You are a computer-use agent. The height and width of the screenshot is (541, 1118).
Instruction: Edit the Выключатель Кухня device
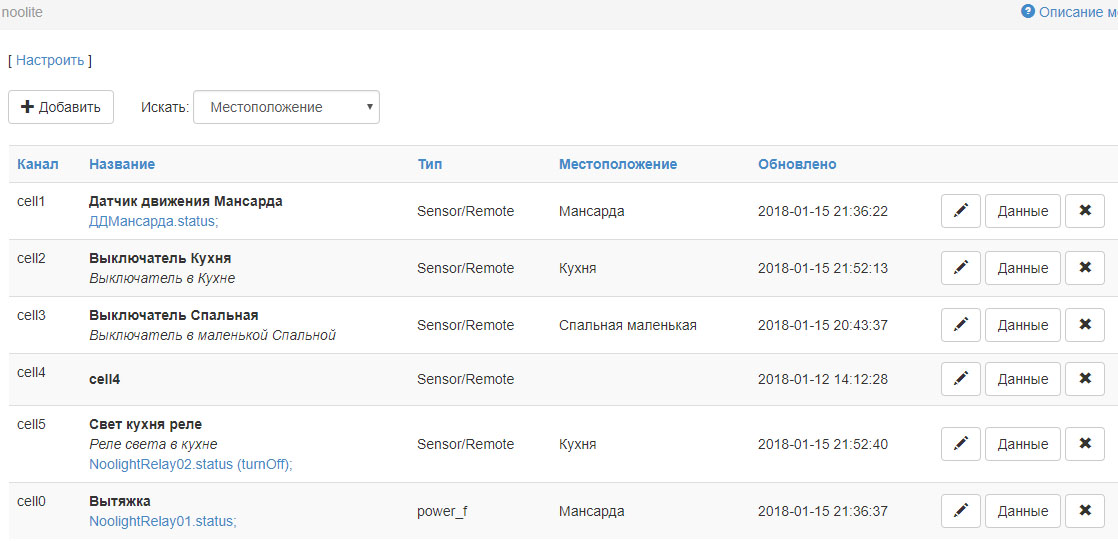[960, 268]
